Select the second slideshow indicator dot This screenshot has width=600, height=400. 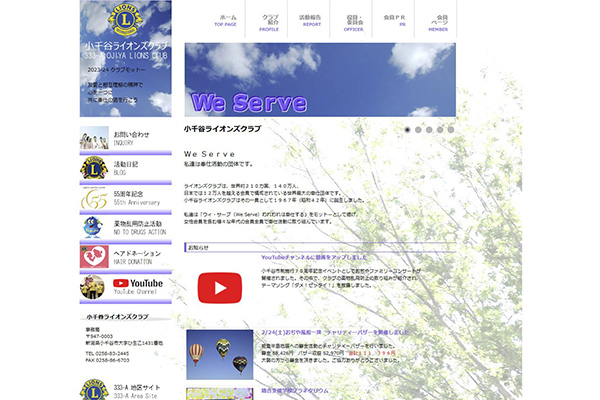click(x=418, y=130)
